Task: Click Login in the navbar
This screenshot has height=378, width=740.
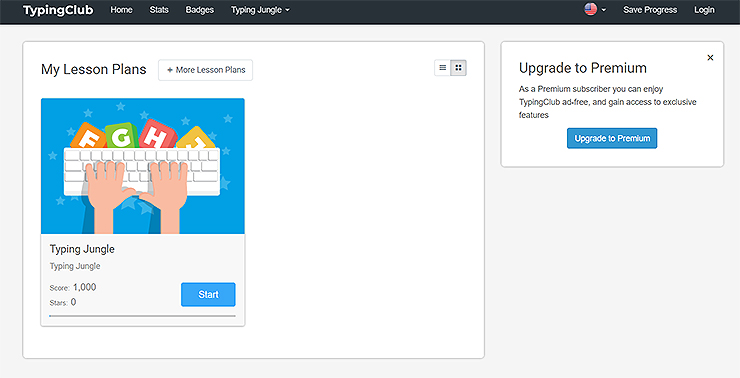Action: pyautogui.click(x=704, y=10)
